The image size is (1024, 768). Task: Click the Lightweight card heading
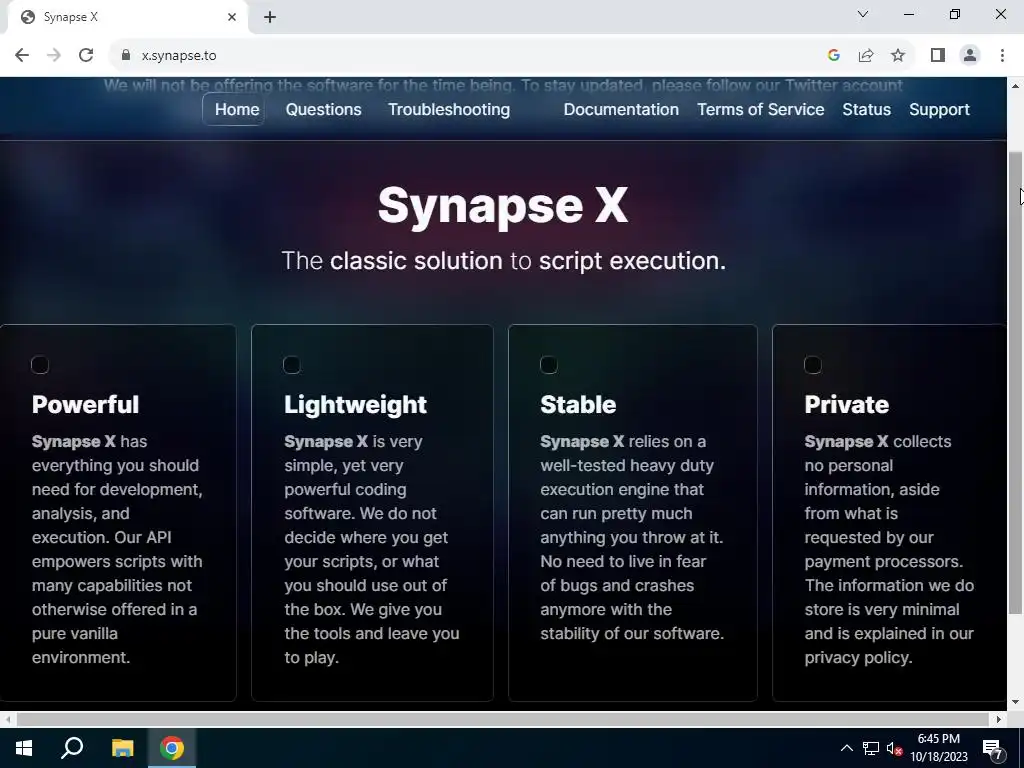[355, 405]
